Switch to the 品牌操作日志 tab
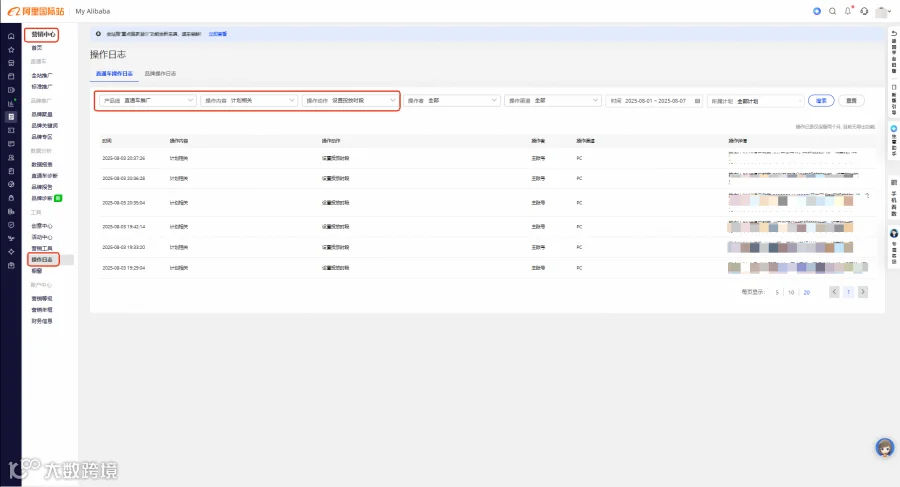 160,74
